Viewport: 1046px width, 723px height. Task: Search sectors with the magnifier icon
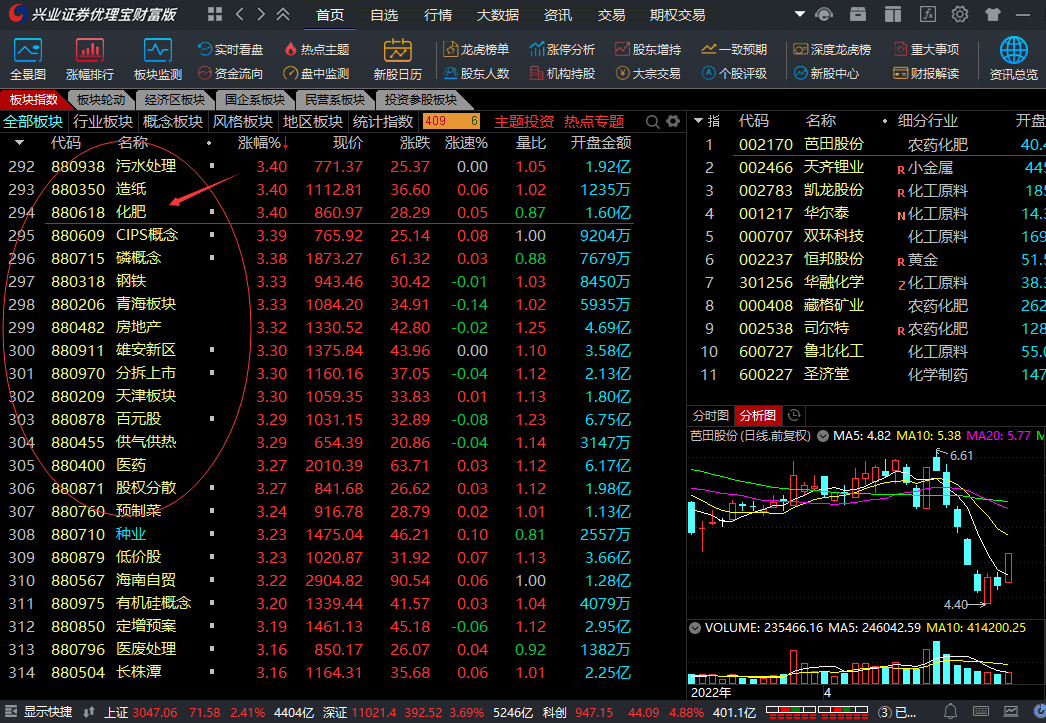[x=652, y=121]
